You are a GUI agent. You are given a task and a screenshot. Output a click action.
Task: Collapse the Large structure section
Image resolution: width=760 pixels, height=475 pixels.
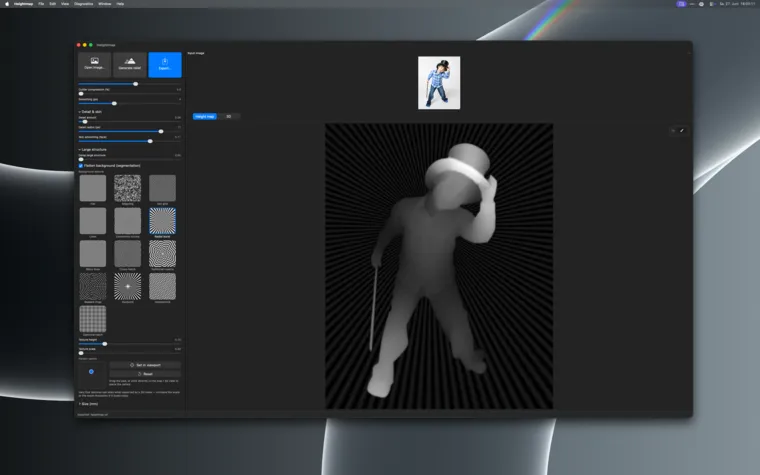coord(93,150)
